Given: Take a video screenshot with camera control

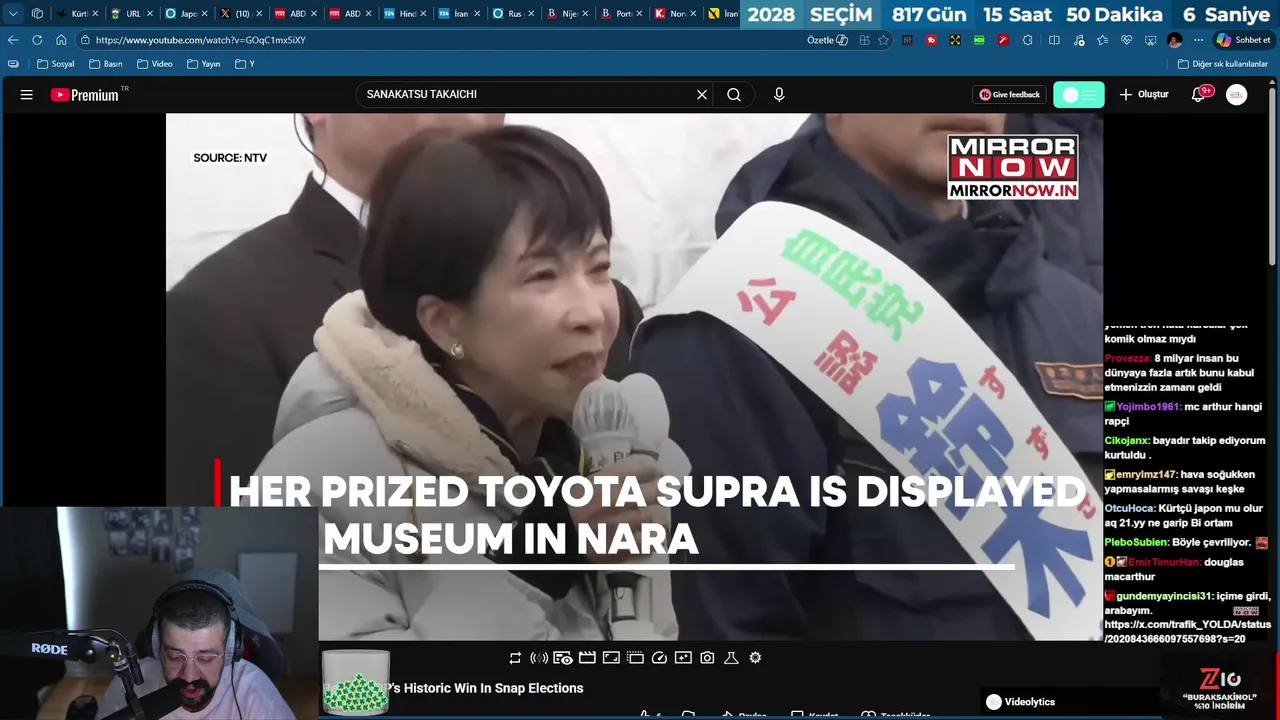Looking at the screenshot, I should (707, 658).
